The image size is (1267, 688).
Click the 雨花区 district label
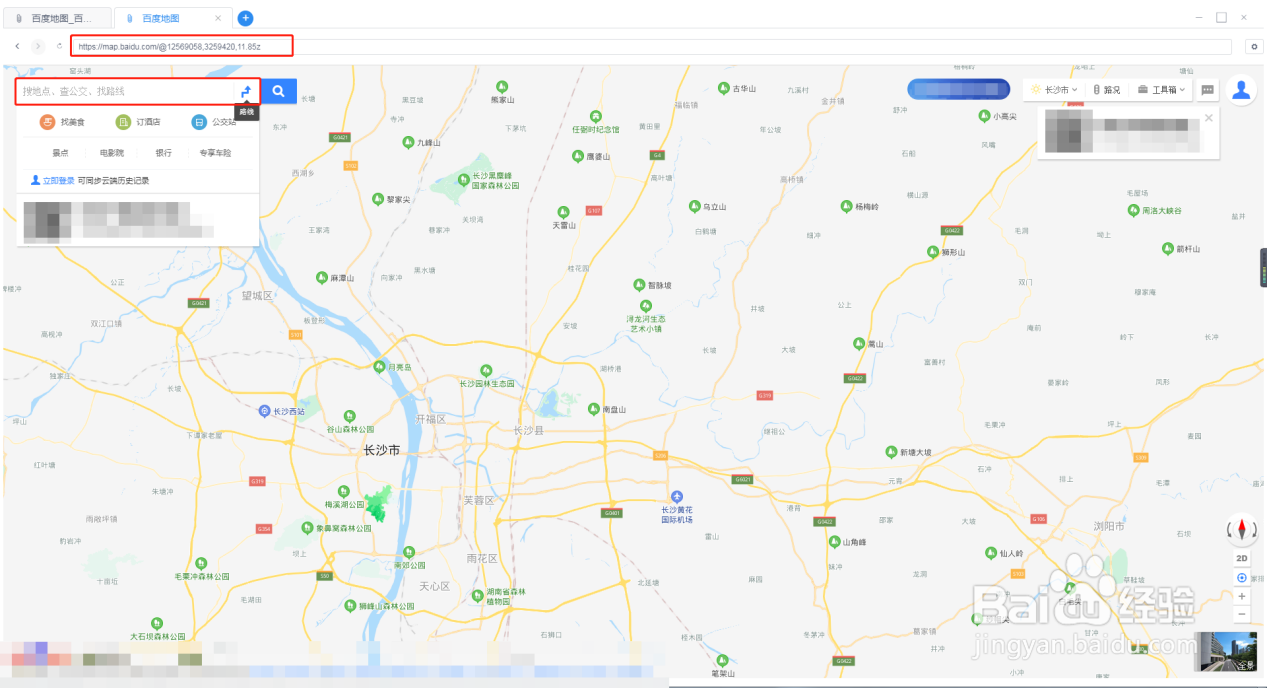pos(482,558)
